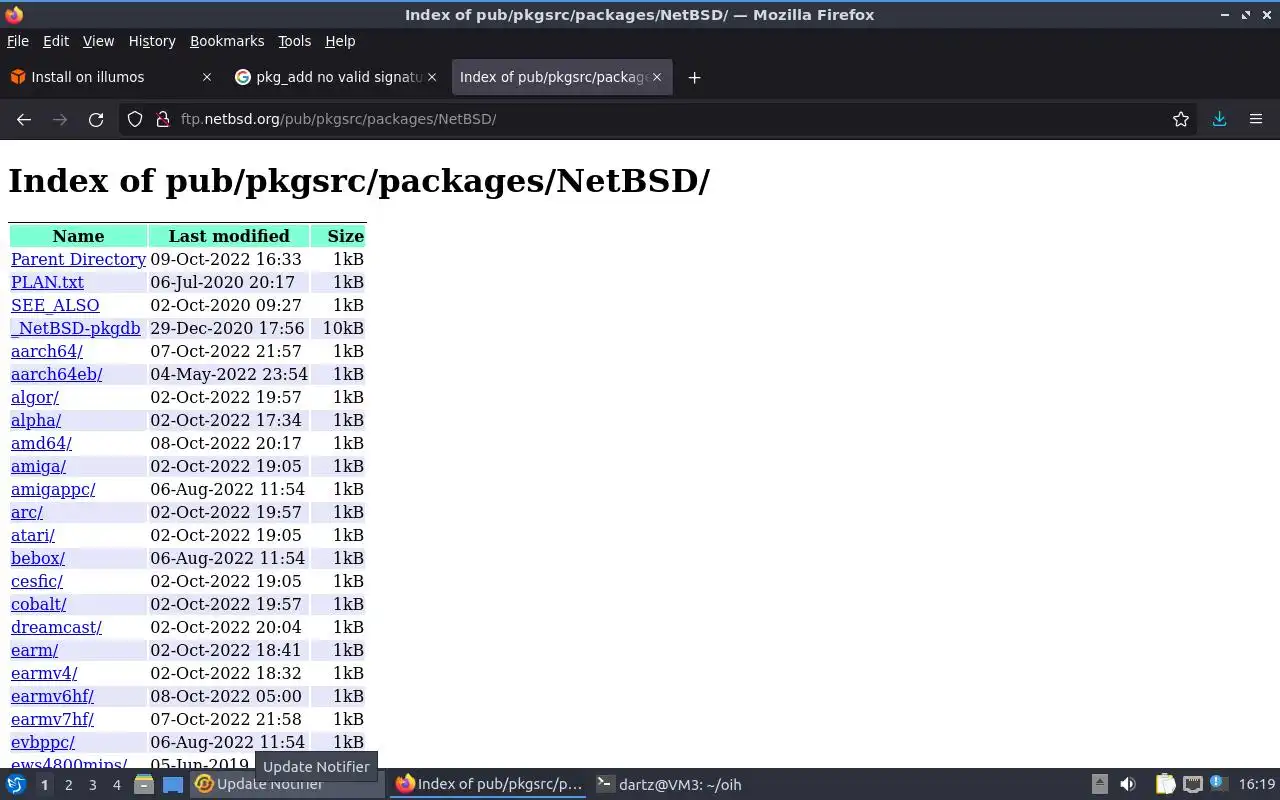The width and height of the screenshot is (1280, 800).
Task: Open the network tray icon
Action: pos(1192,785)
